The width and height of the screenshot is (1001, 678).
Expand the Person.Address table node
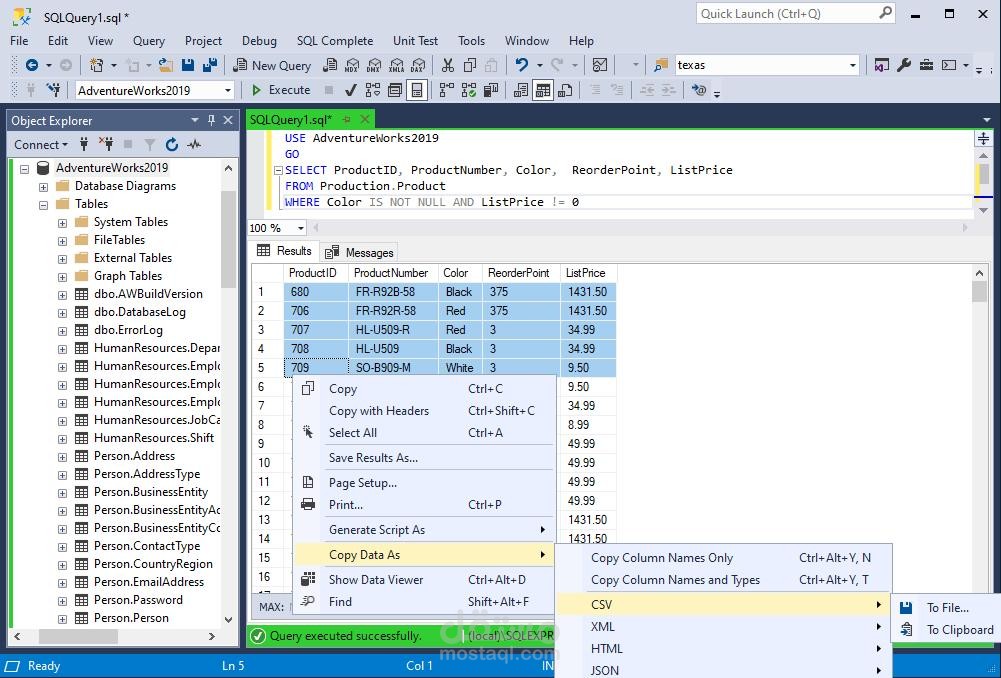62,456
